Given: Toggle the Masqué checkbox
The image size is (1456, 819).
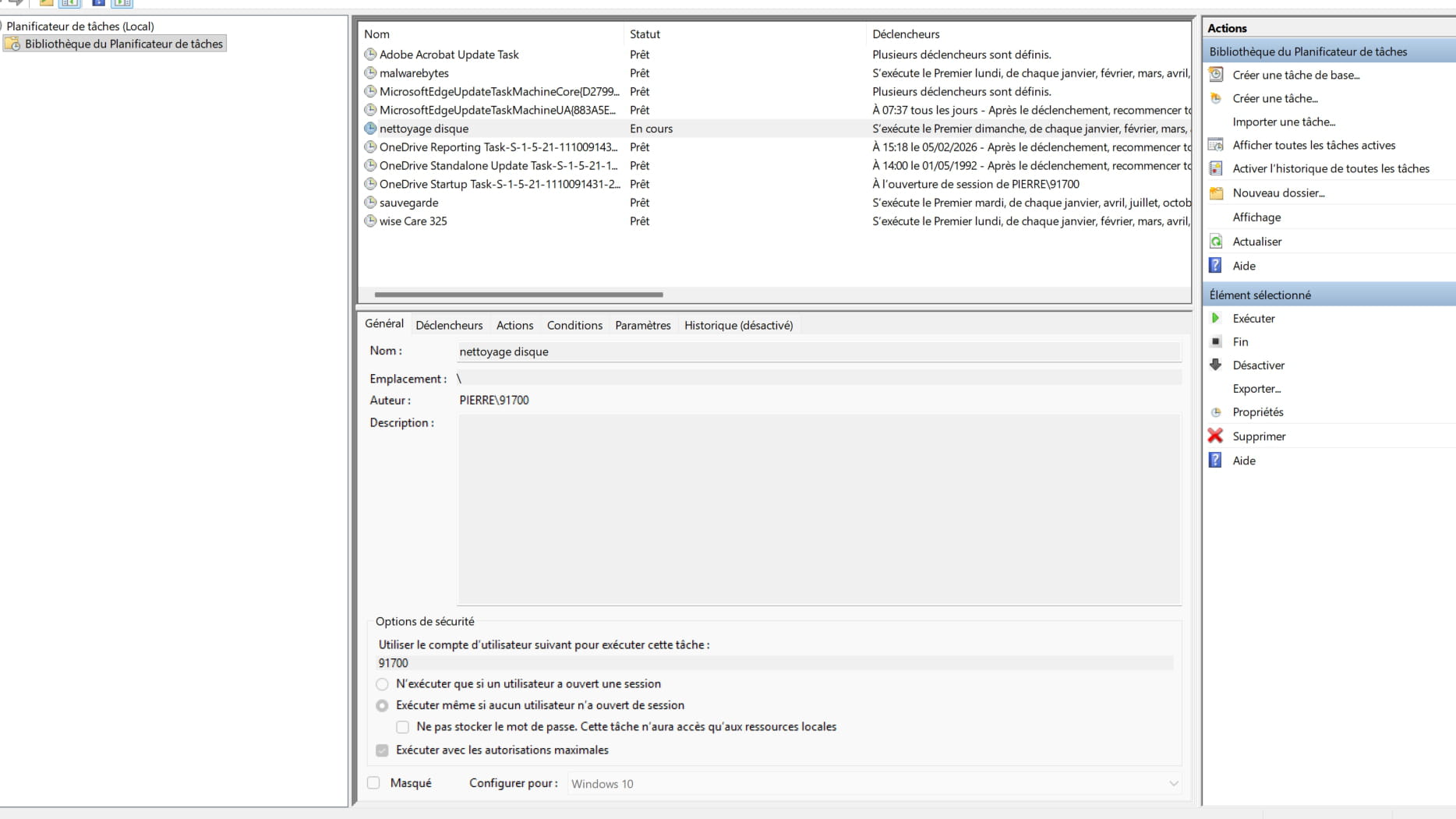Looking at the screenshot, I should click(x=373, y=783).
